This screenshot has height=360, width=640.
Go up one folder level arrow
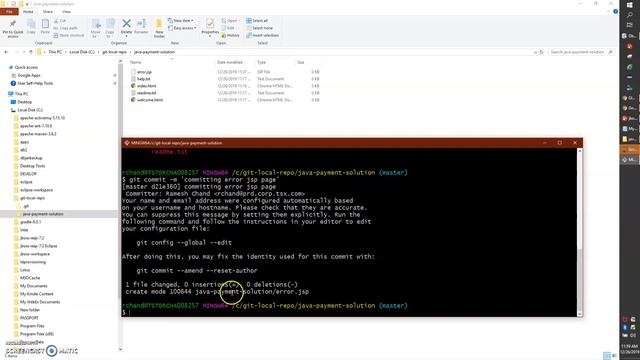tap(31, 52)
